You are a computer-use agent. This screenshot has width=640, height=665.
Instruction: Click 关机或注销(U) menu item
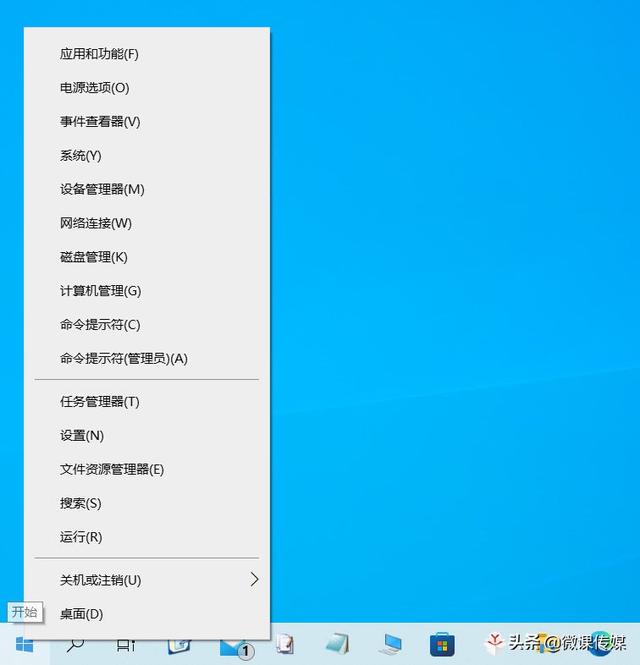[147, 580]
